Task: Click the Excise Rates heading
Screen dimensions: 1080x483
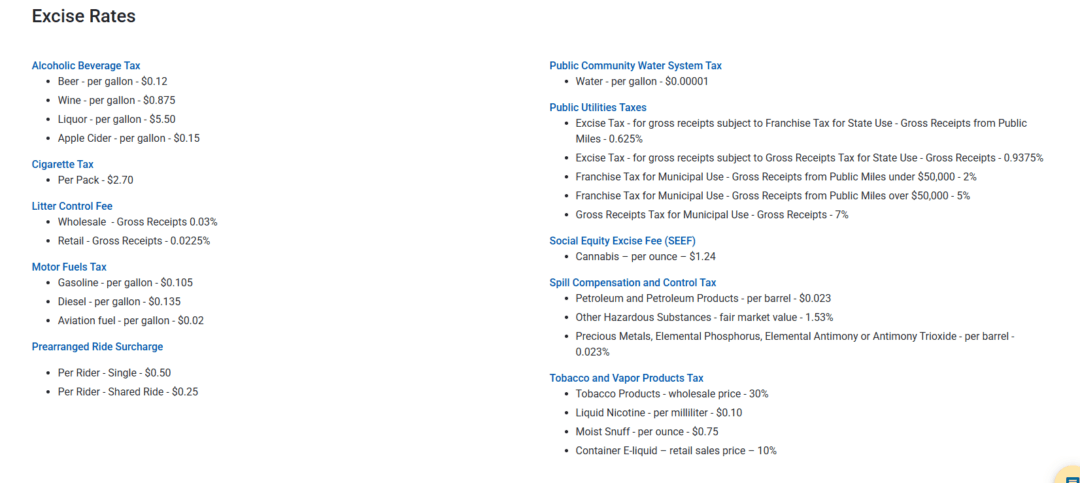Action: tap(83, 17)
